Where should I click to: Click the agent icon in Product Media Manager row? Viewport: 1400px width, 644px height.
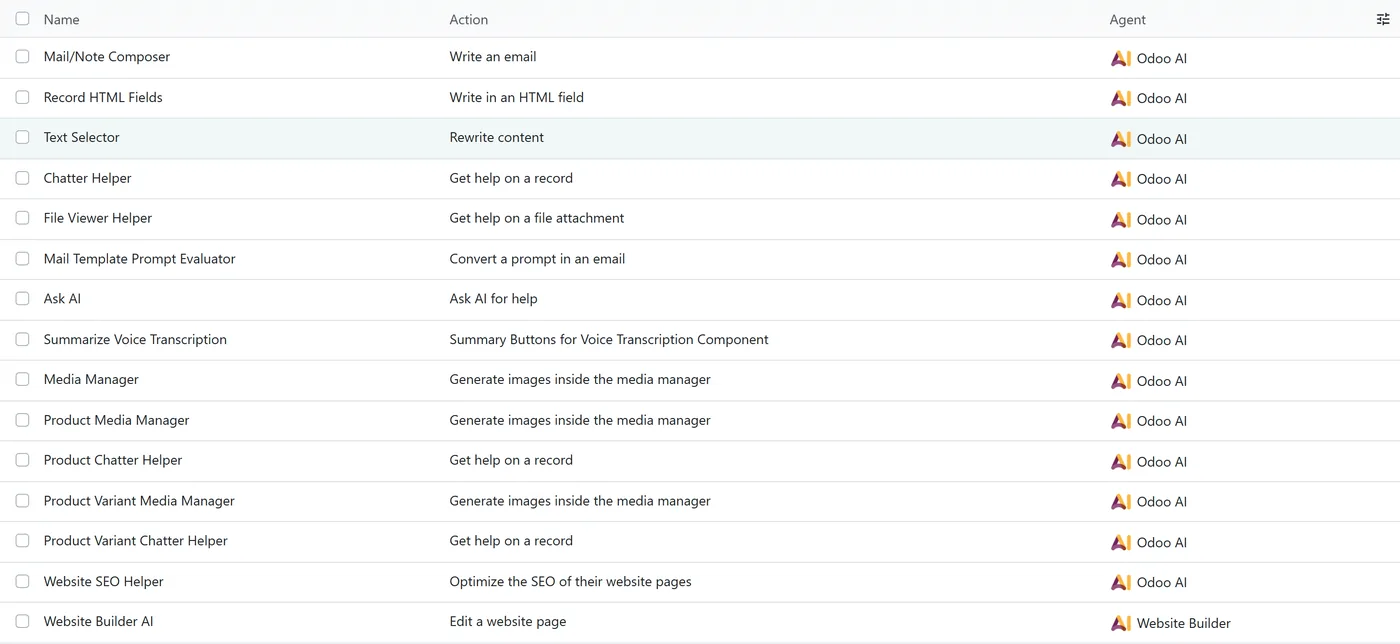(x=1121, y=421)
